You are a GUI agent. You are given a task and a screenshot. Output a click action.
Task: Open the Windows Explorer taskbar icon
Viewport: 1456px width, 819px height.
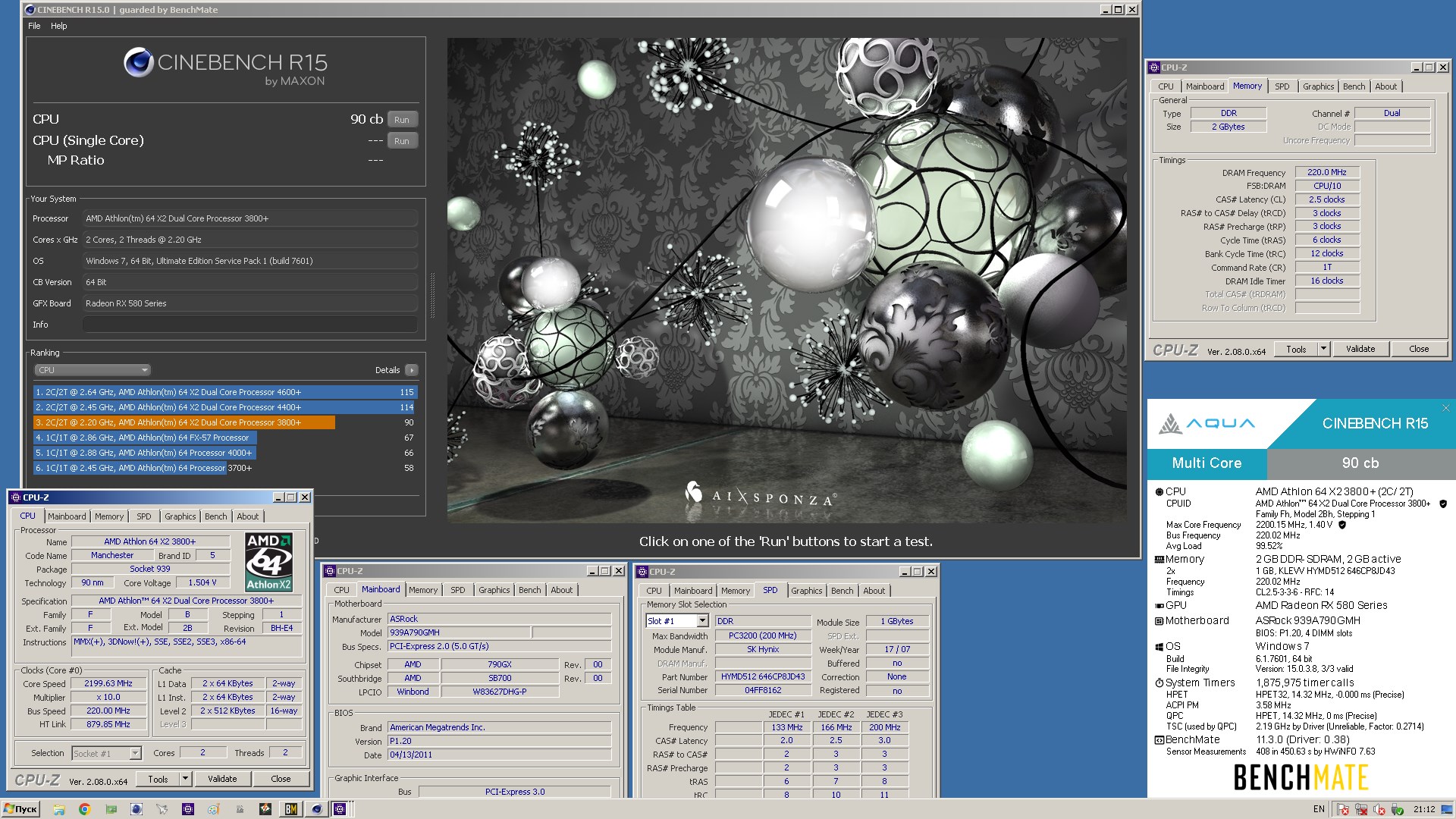point(59,809)
